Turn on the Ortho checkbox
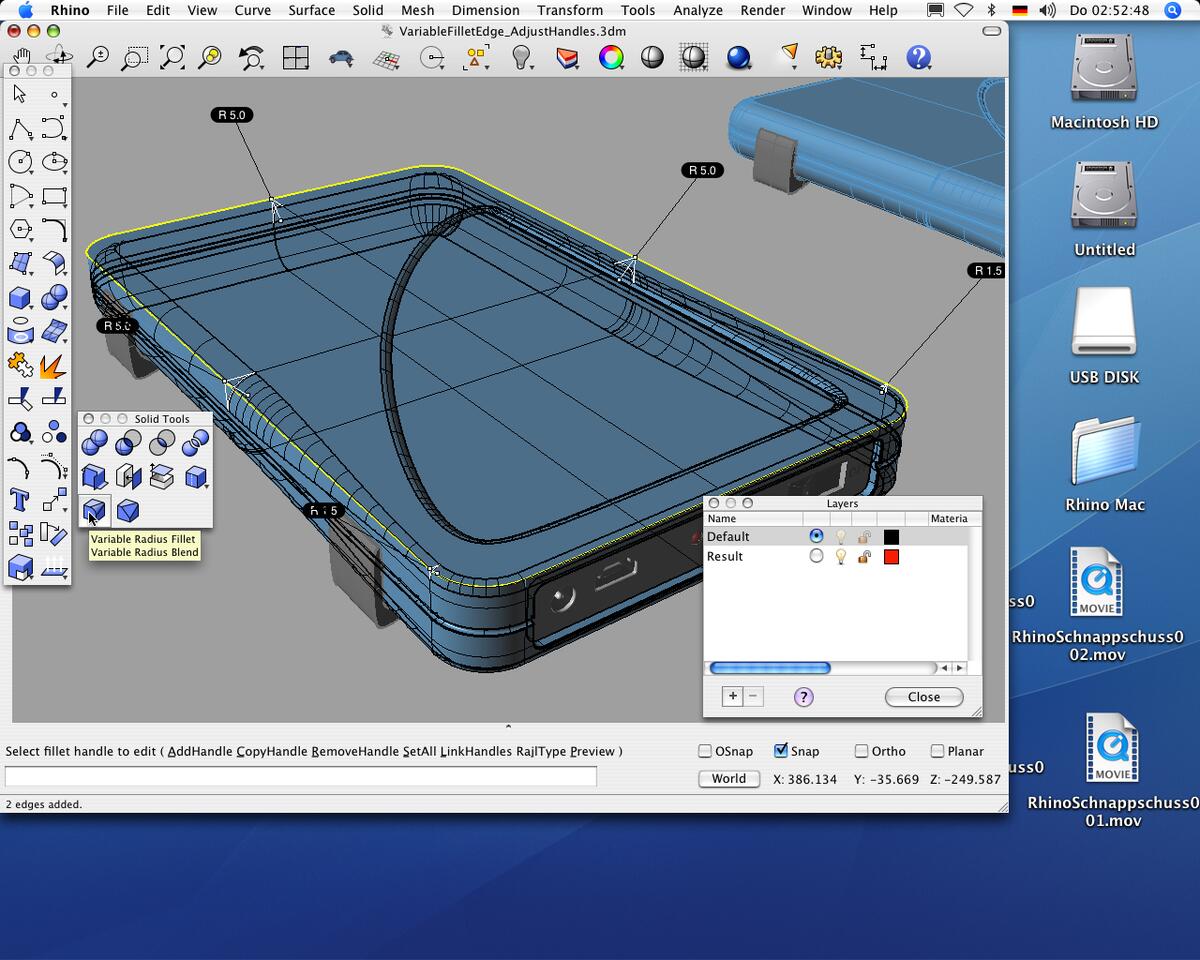 861,751
